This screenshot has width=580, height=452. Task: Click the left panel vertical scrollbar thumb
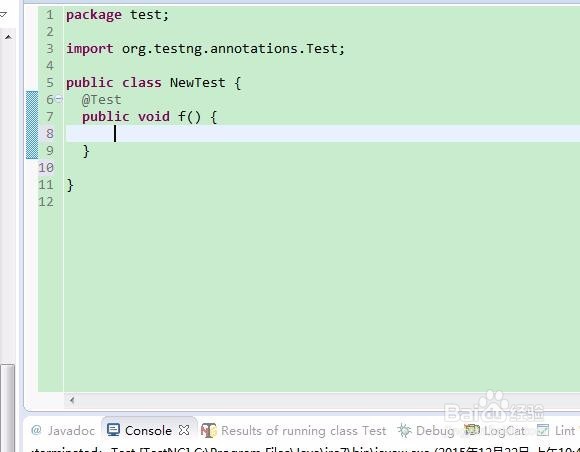(x=7, y=407)
